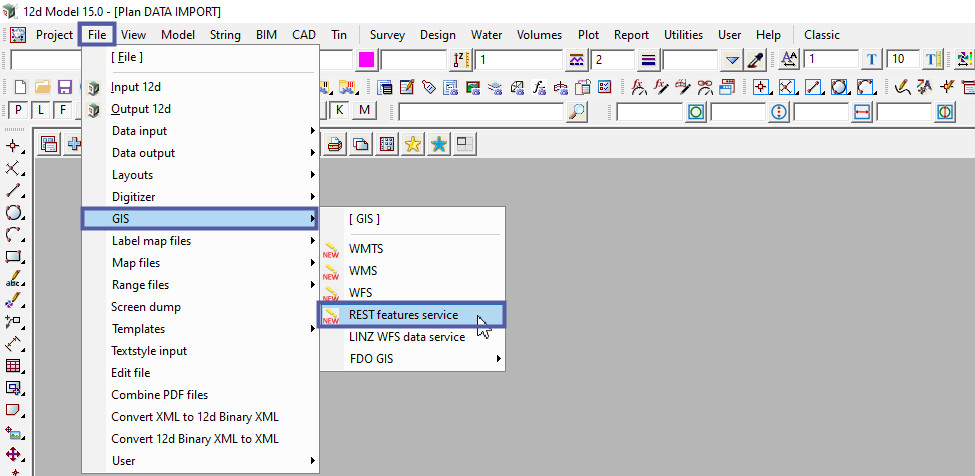Click the search text field beside magnifier

click(x=481, y=111)
